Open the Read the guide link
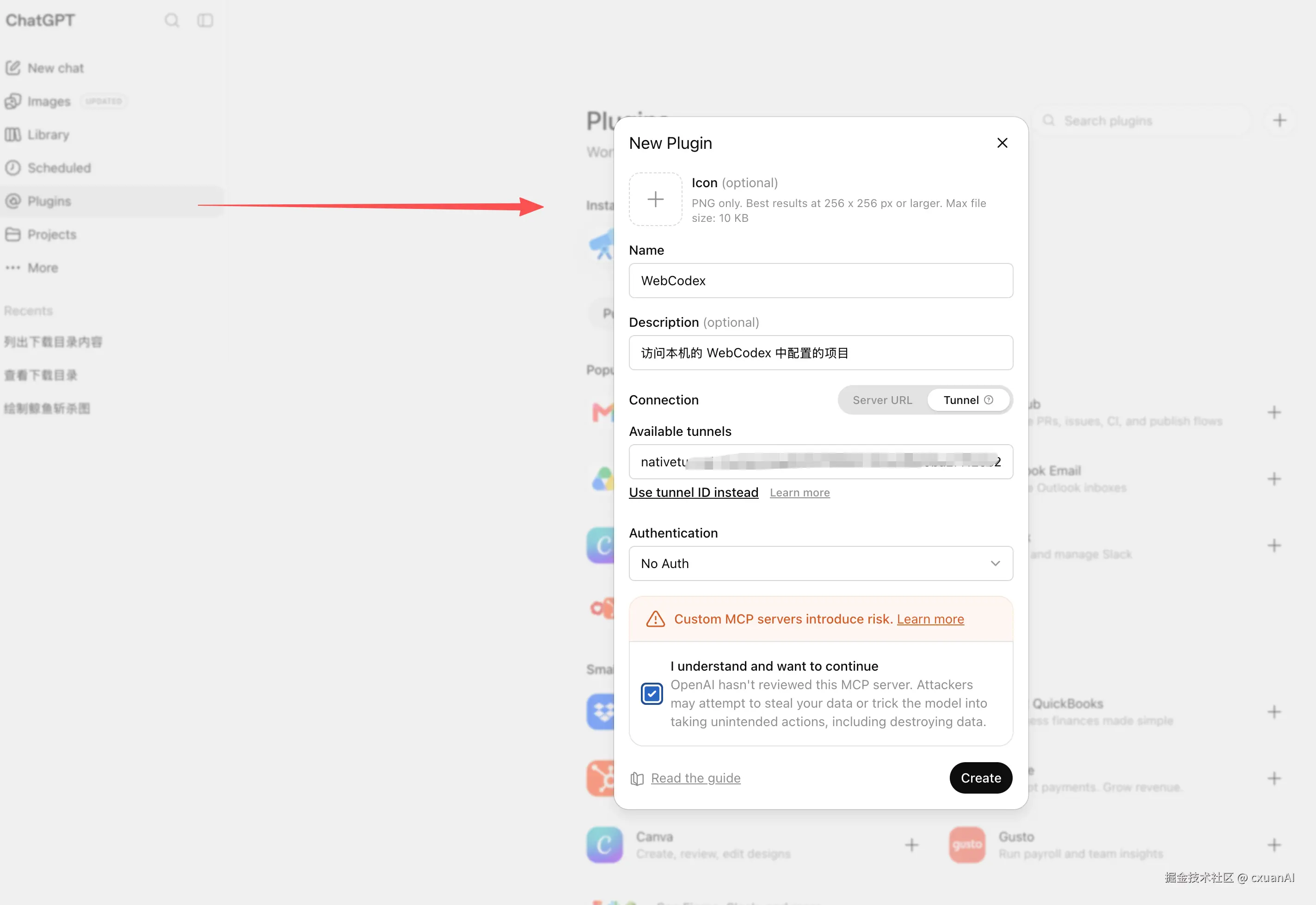The image size is (1316, 905). click(x=695, y=778)
